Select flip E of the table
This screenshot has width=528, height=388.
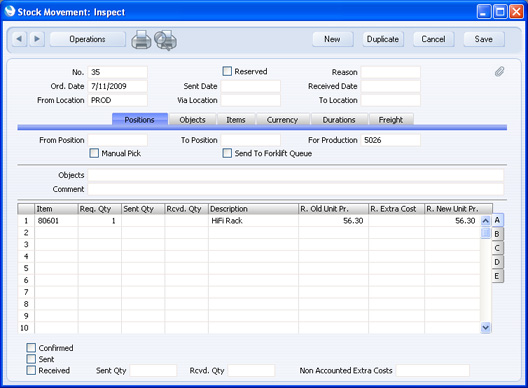click(x=497, y=276)
